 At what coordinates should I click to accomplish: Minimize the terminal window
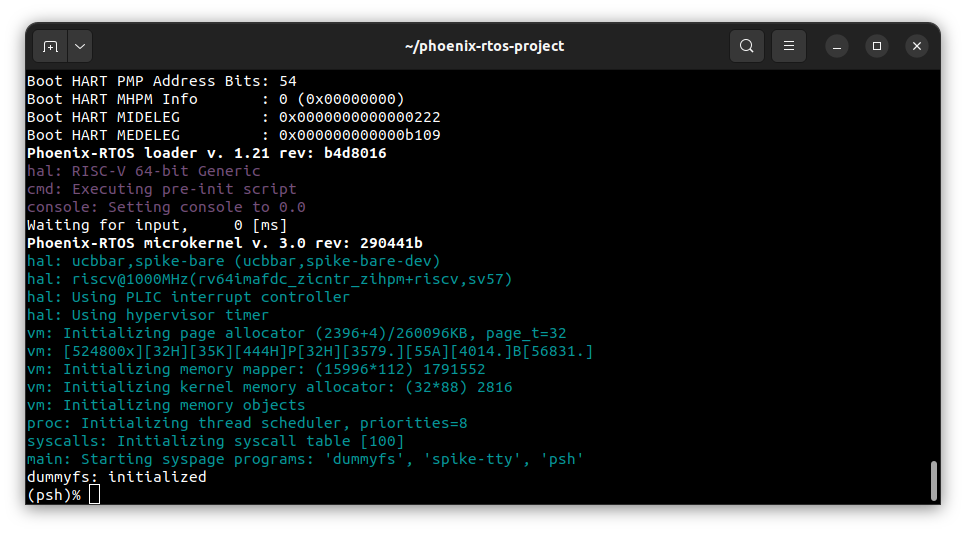click(x=837, y=46)
